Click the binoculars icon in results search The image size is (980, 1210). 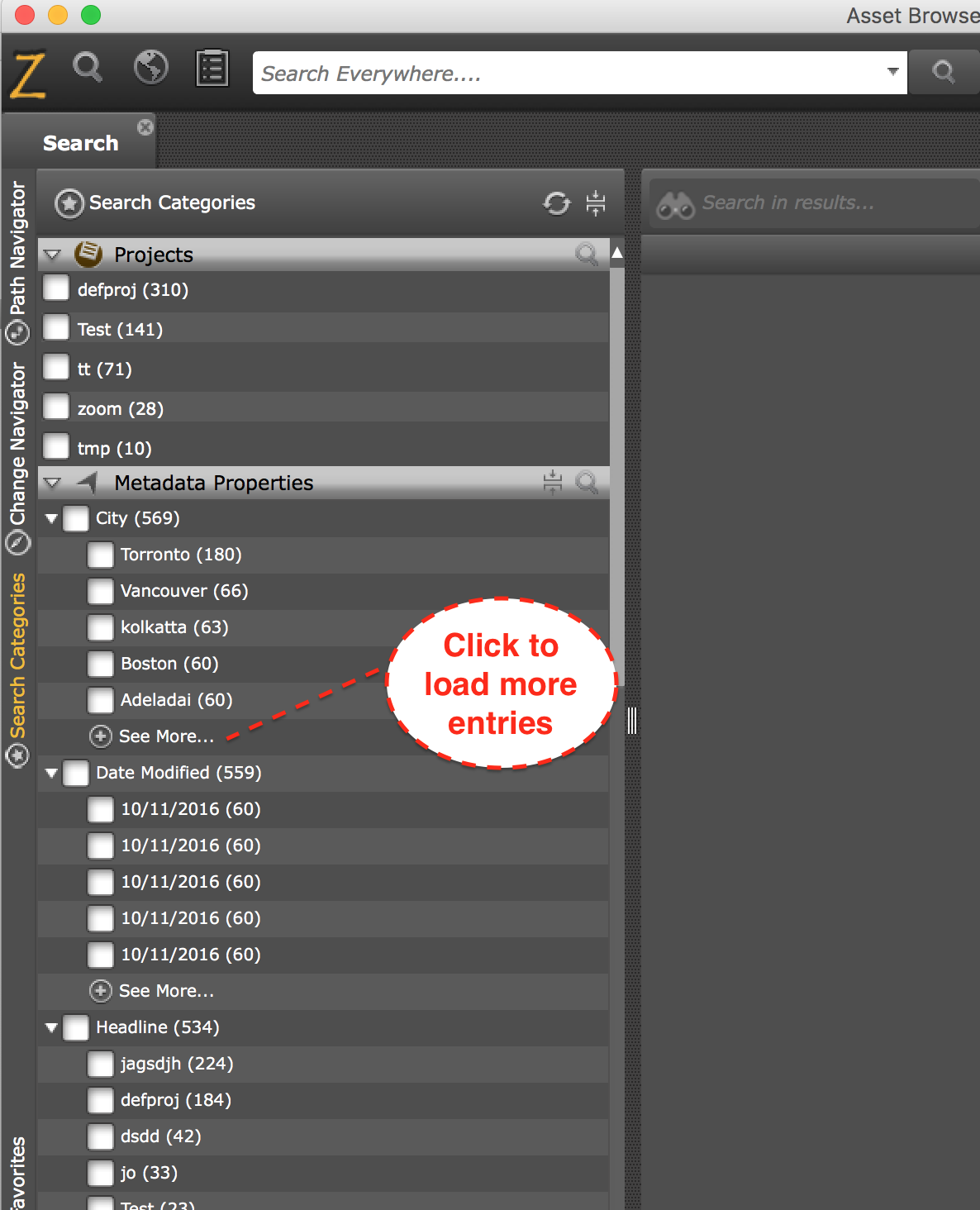tap(675, 204)
